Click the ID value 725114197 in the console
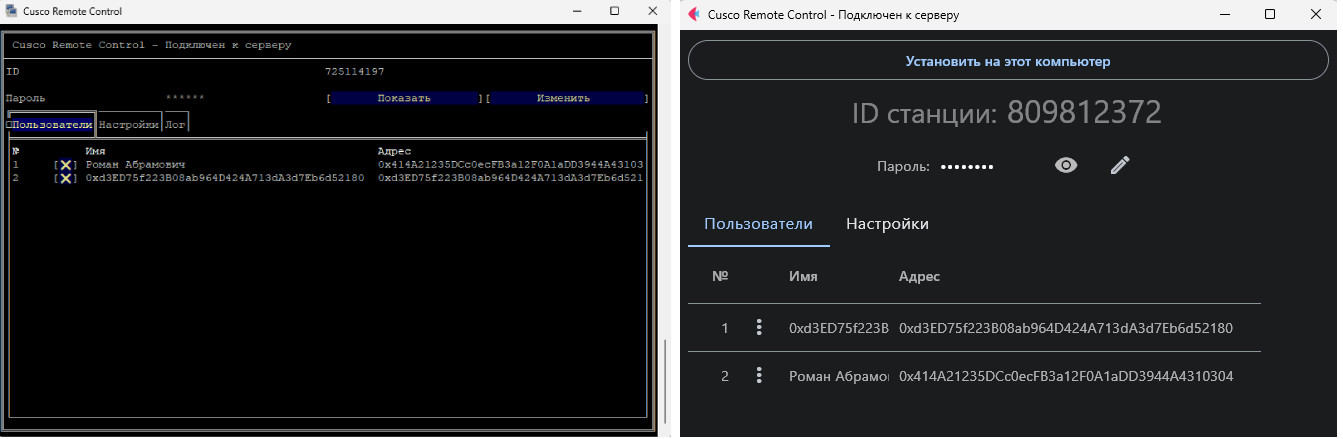 [x=355, y=72]
